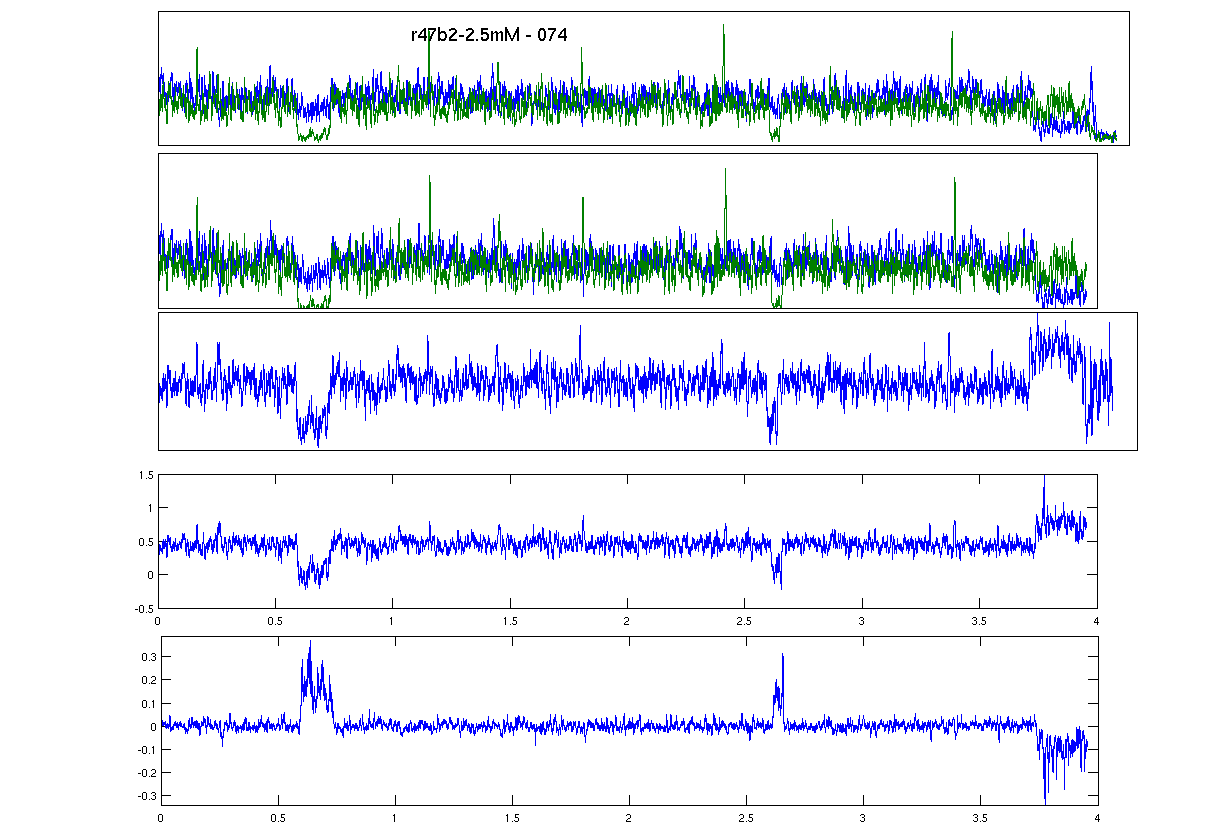The image size is (1212, 827).
Task: Click the raised step near end of third plot
Action: (1055, 345)
